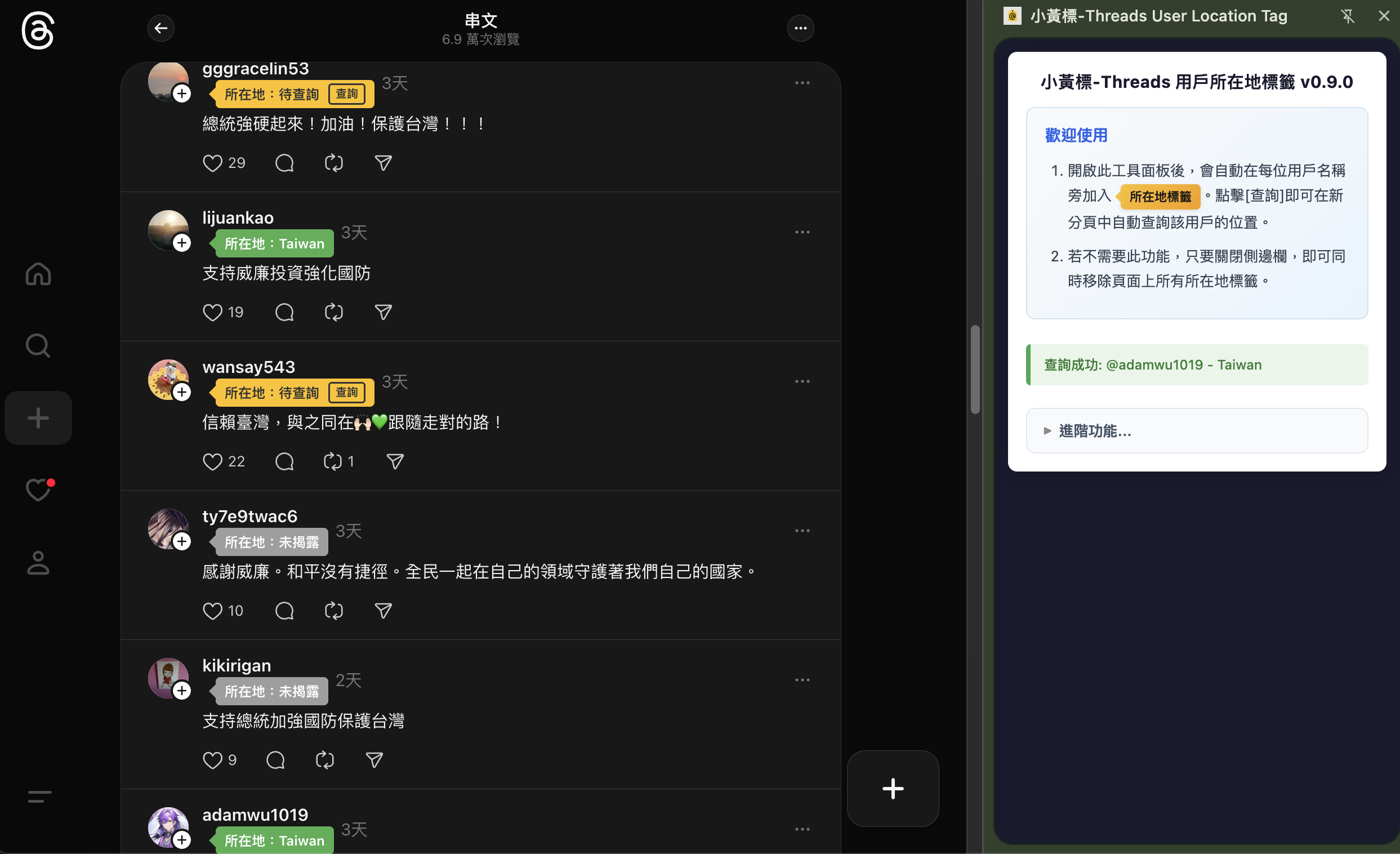
Task: Go back with the arrow button
Action: 161,28
